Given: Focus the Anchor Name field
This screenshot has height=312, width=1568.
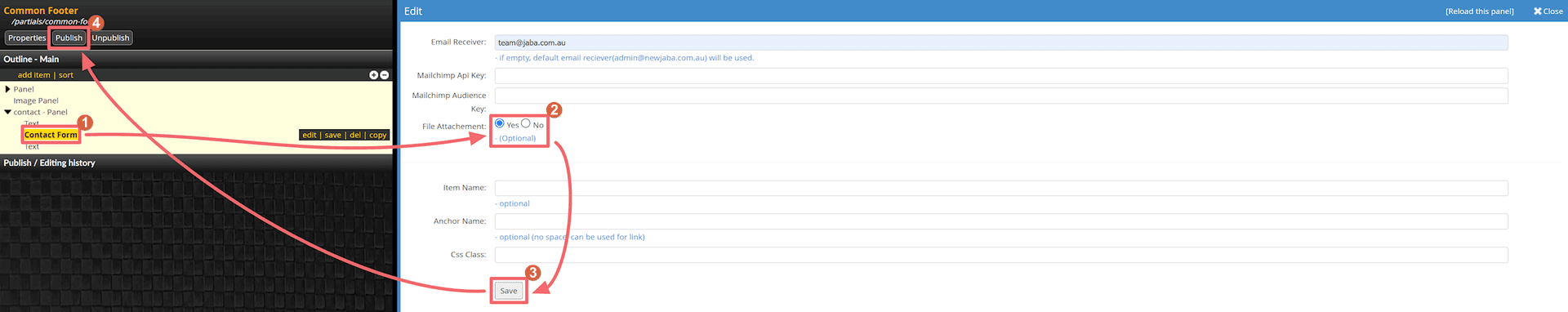Looking at the screenshot, I should click(x=1001, y=221).
